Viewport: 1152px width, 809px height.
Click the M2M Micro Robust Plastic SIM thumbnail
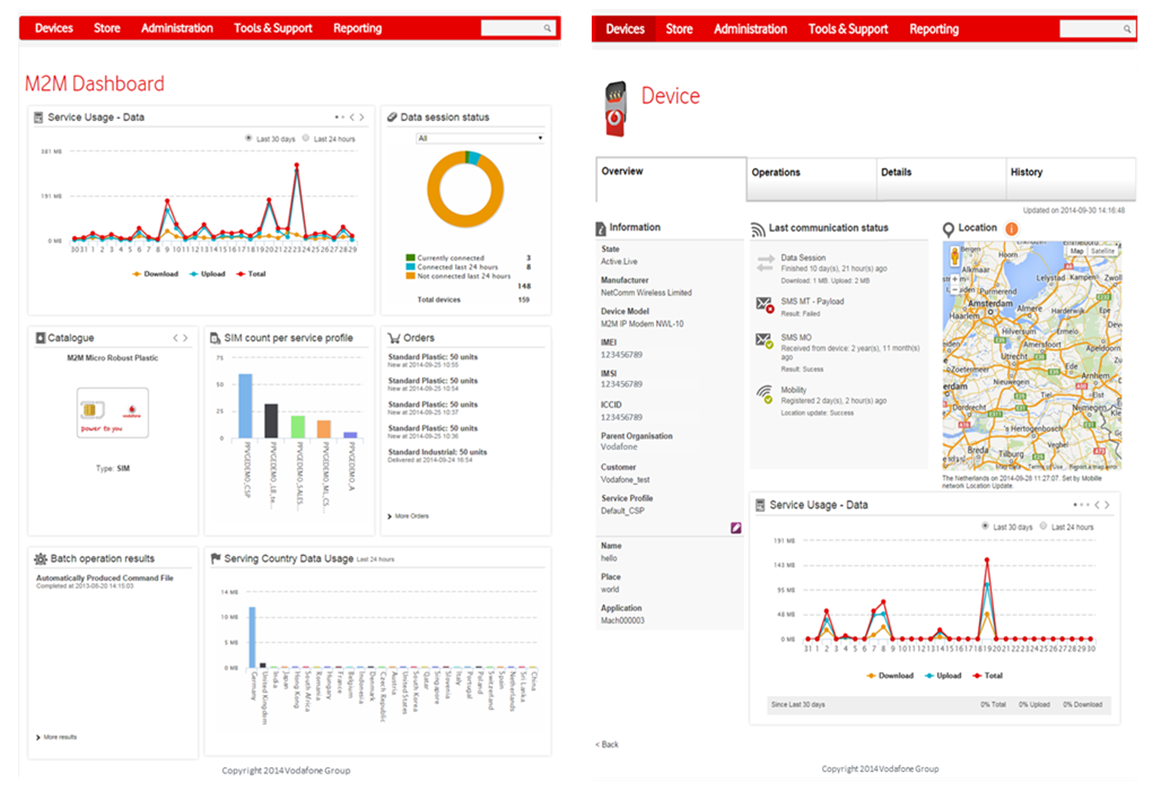point(112,413)
